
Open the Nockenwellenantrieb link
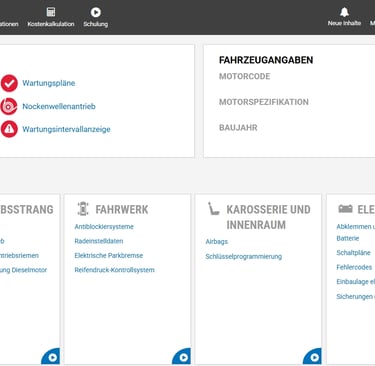[x=59, y=106]
